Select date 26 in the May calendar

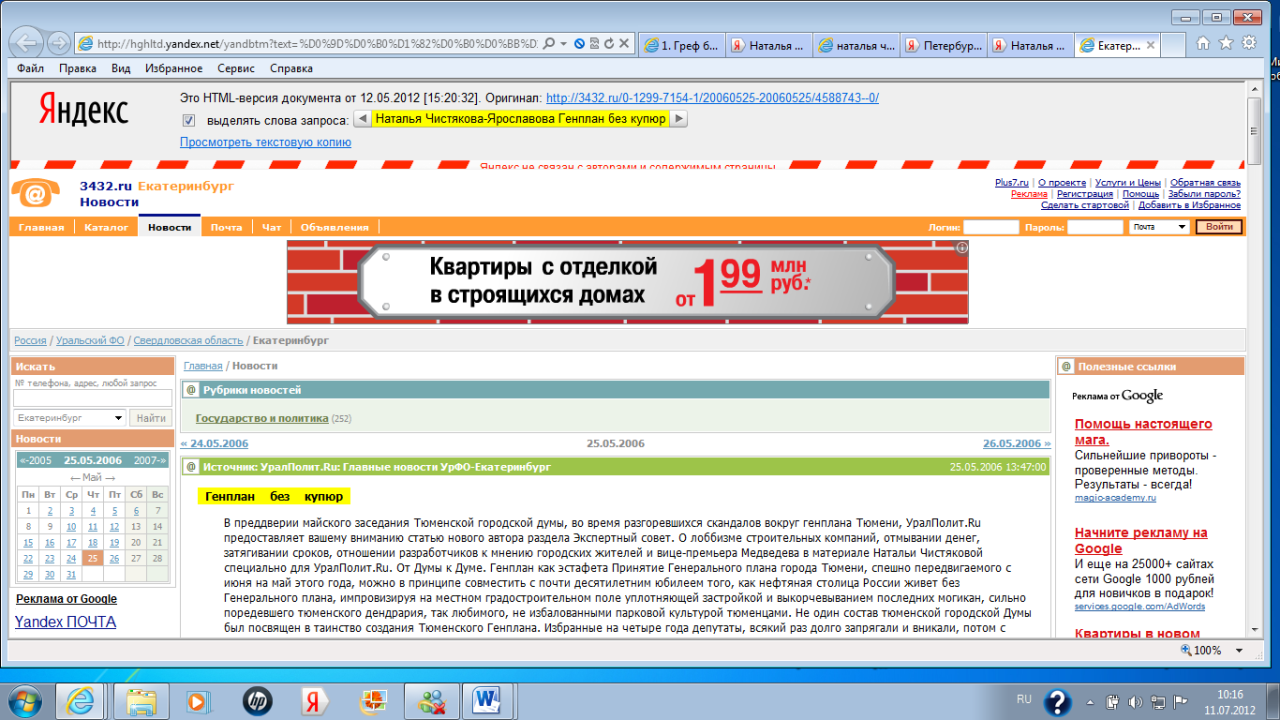tap(114, 558)
